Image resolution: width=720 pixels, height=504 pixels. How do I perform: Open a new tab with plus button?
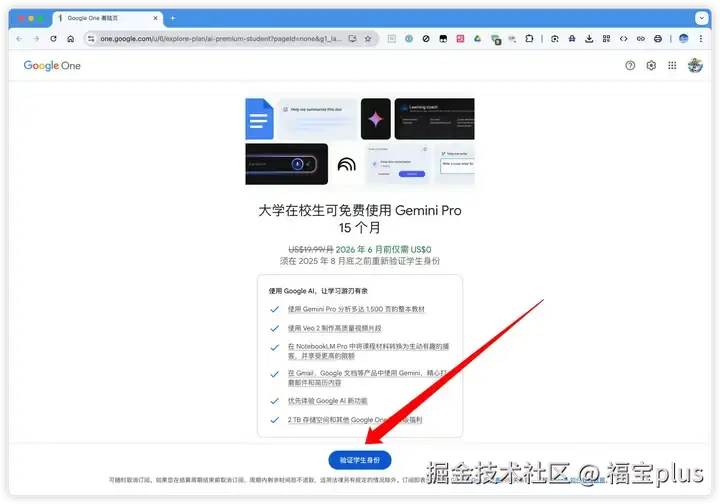[173, 18]
